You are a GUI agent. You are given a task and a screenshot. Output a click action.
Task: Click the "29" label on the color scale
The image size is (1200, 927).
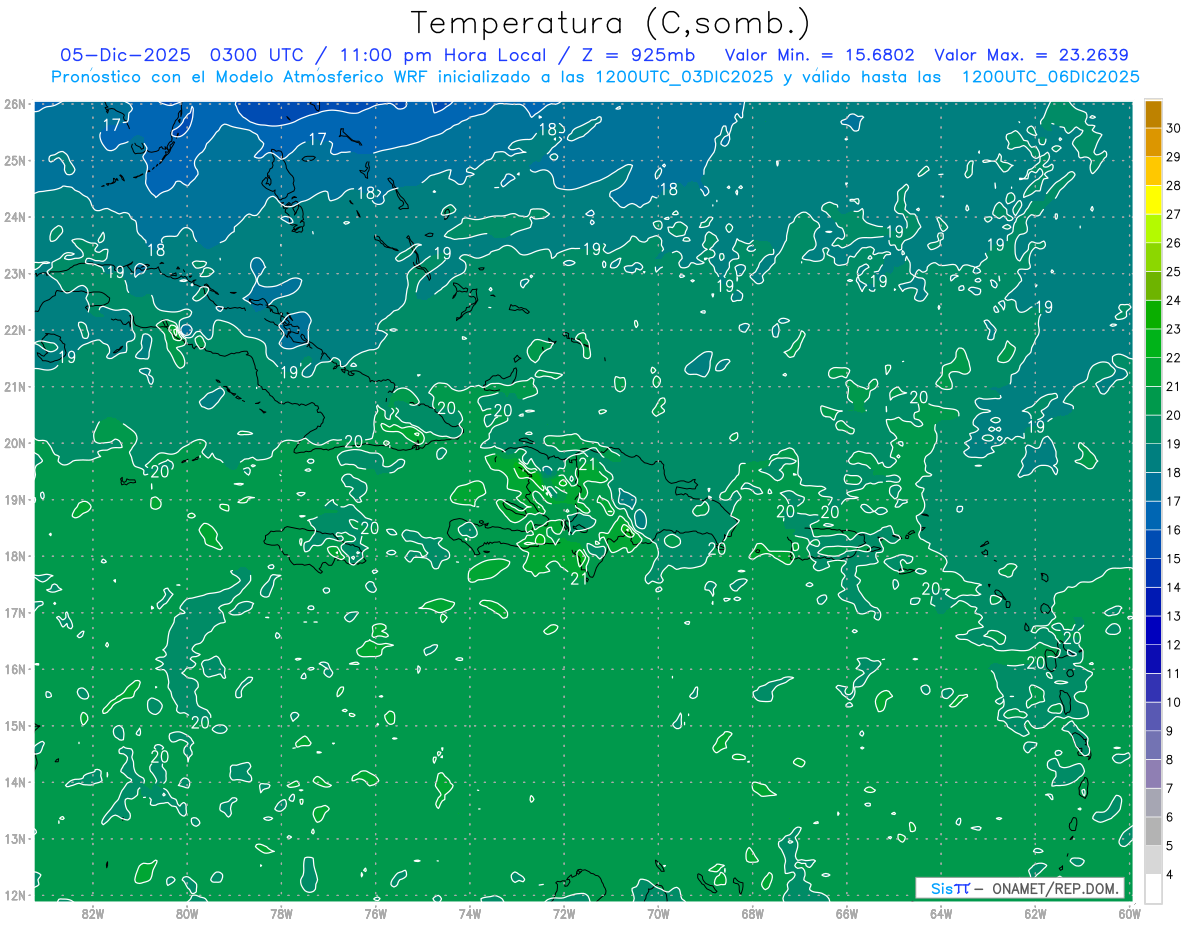(1174, 157)
